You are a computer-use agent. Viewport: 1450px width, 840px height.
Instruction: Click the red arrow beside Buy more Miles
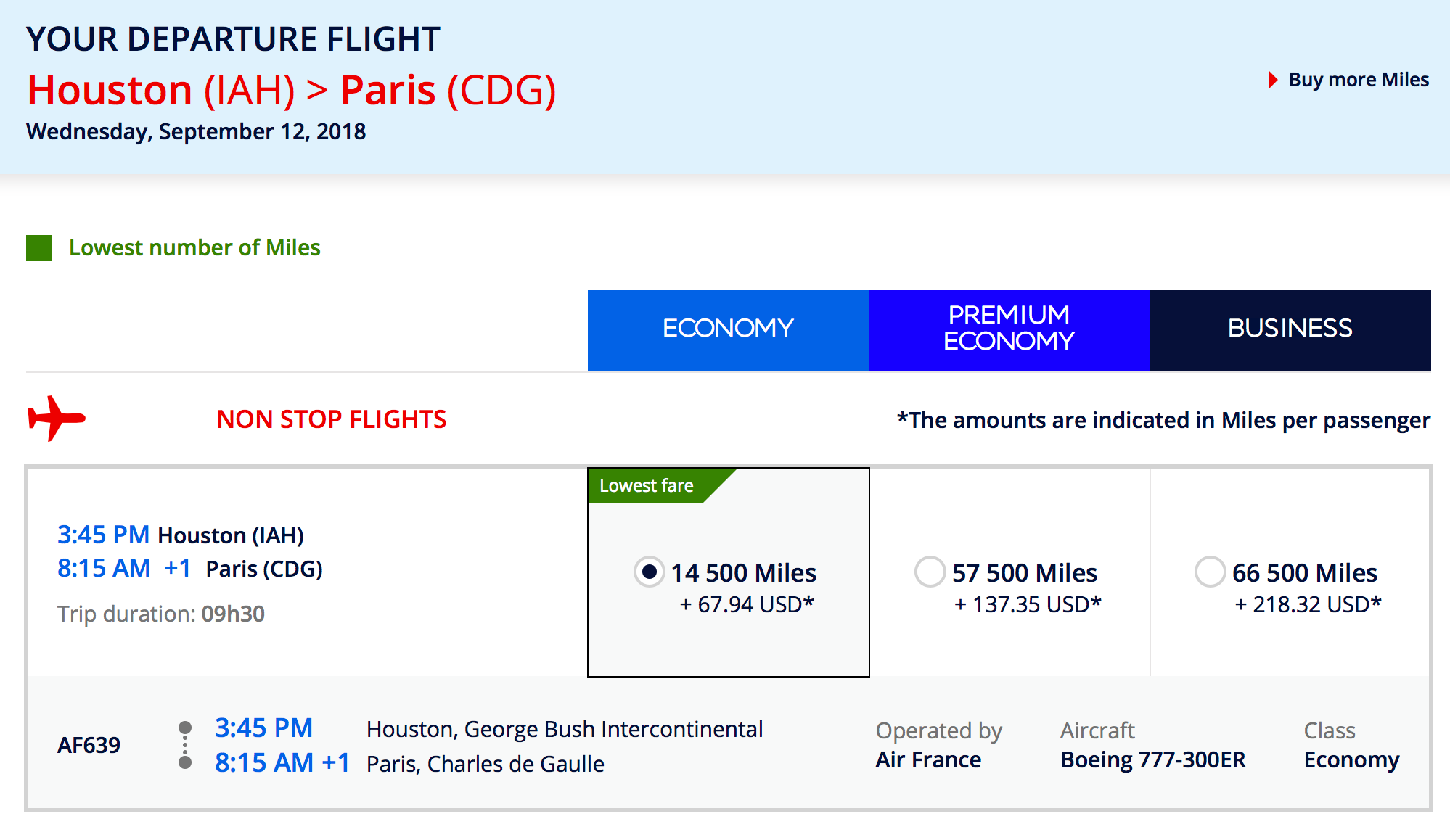[x=1273, y=80]
